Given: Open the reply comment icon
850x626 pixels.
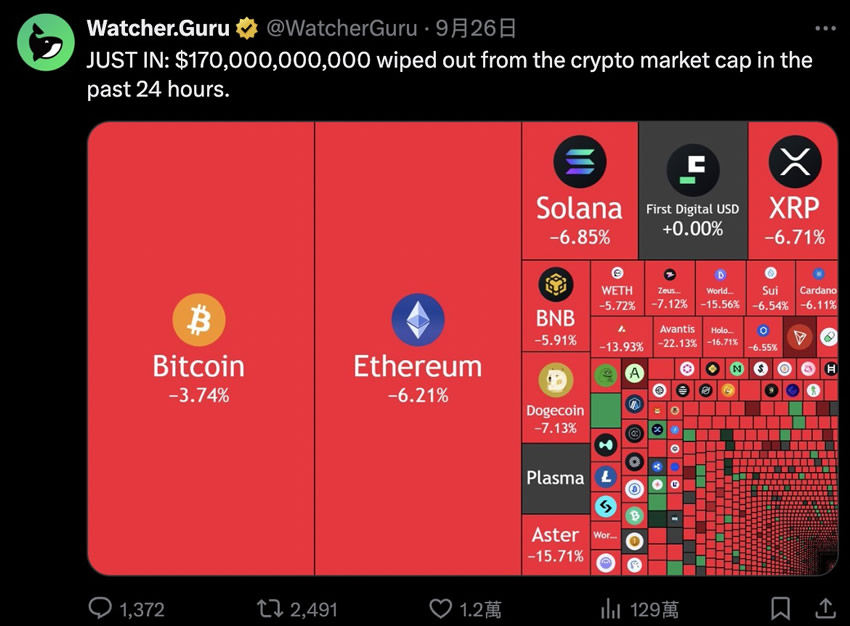Looking at the screenshot, I should (100, 608).
